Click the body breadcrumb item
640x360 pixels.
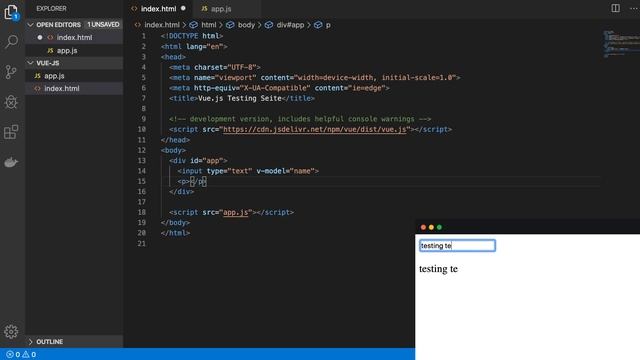[246, 25]
